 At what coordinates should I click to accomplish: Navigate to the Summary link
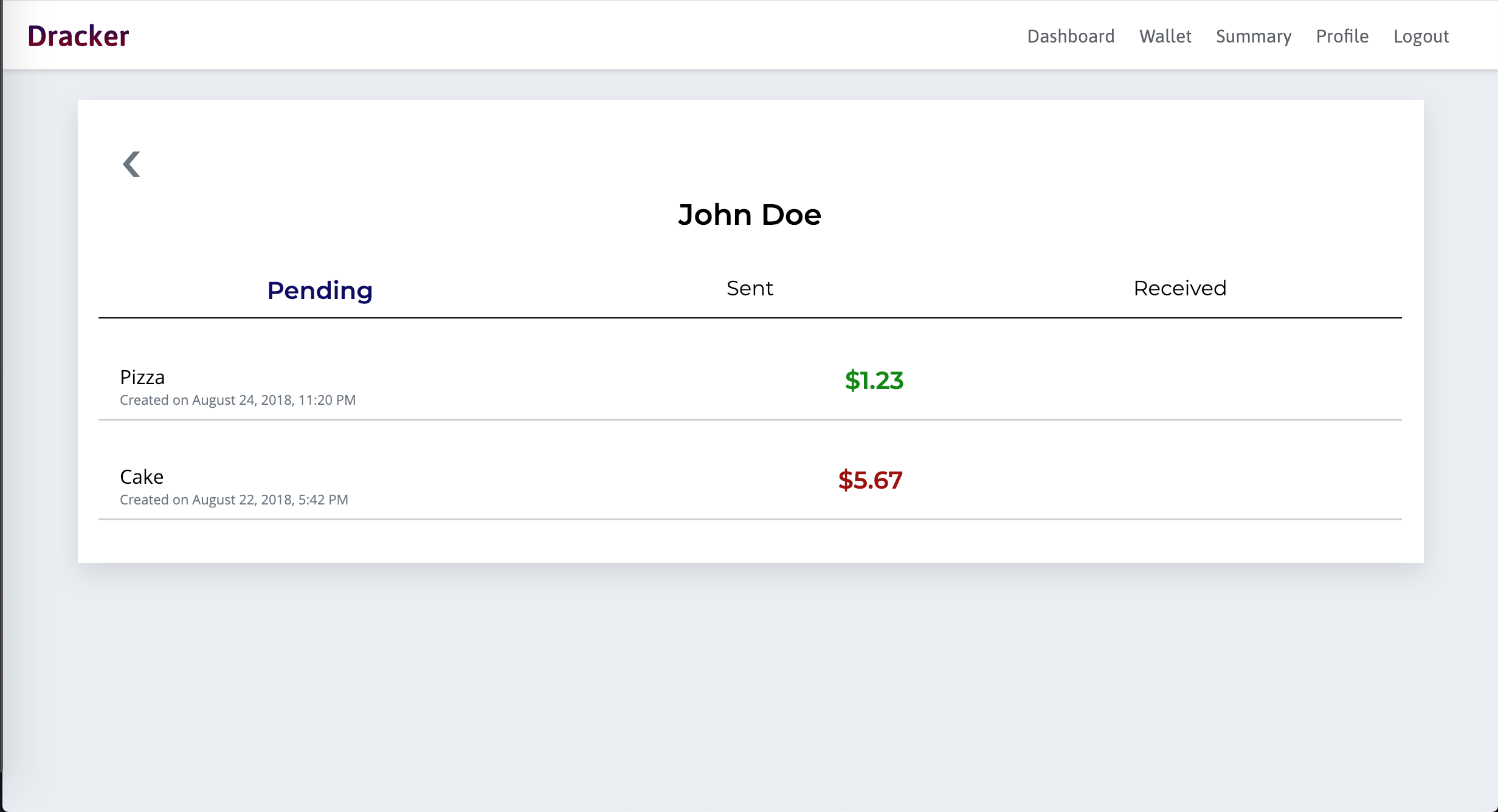point(1254,36)
